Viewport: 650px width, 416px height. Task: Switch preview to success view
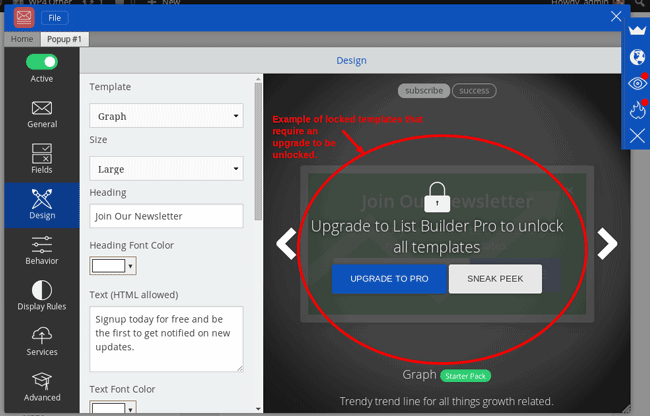474,91
